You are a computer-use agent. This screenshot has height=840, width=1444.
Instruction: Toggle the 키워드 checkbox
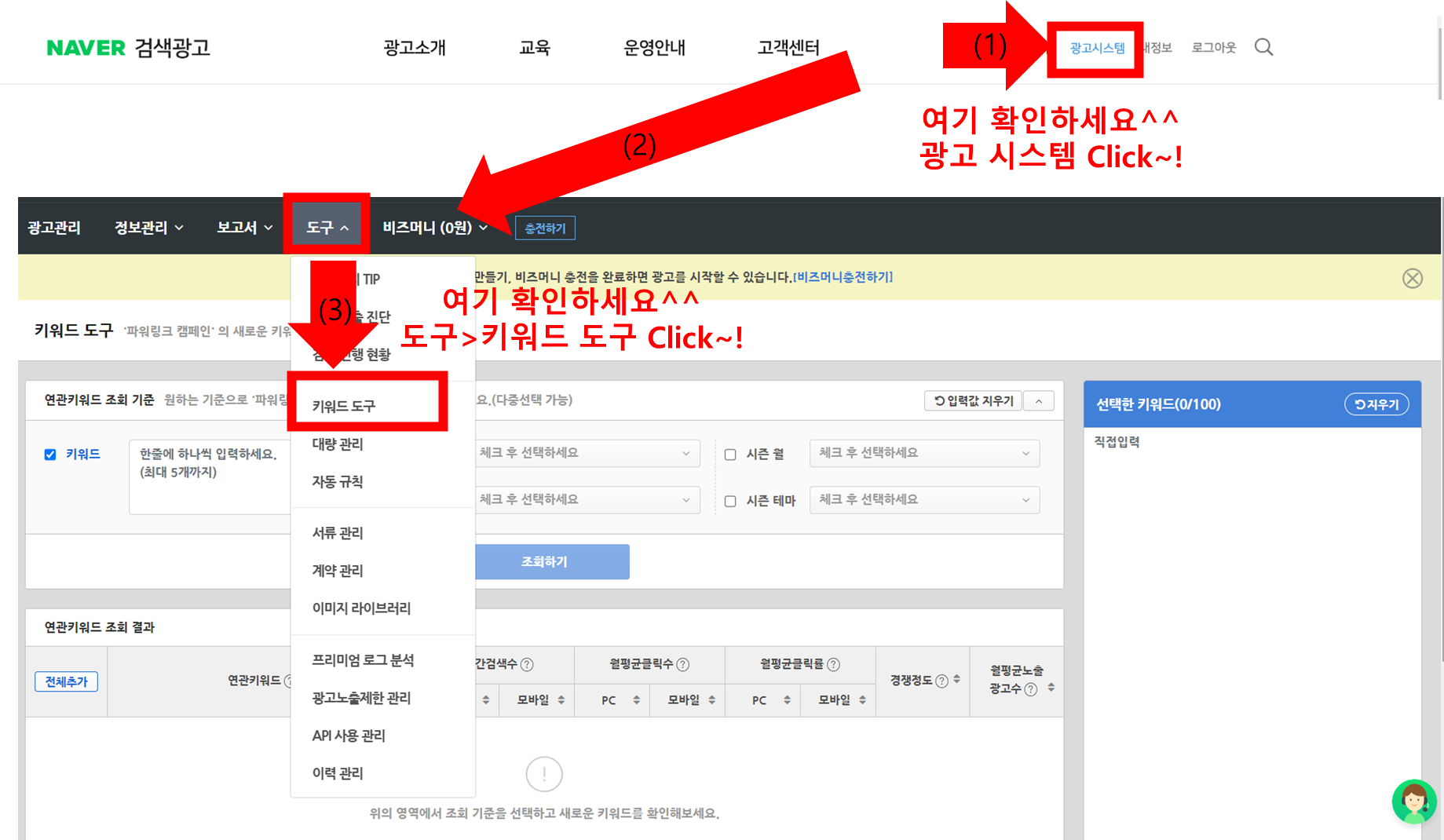(50, 455)
